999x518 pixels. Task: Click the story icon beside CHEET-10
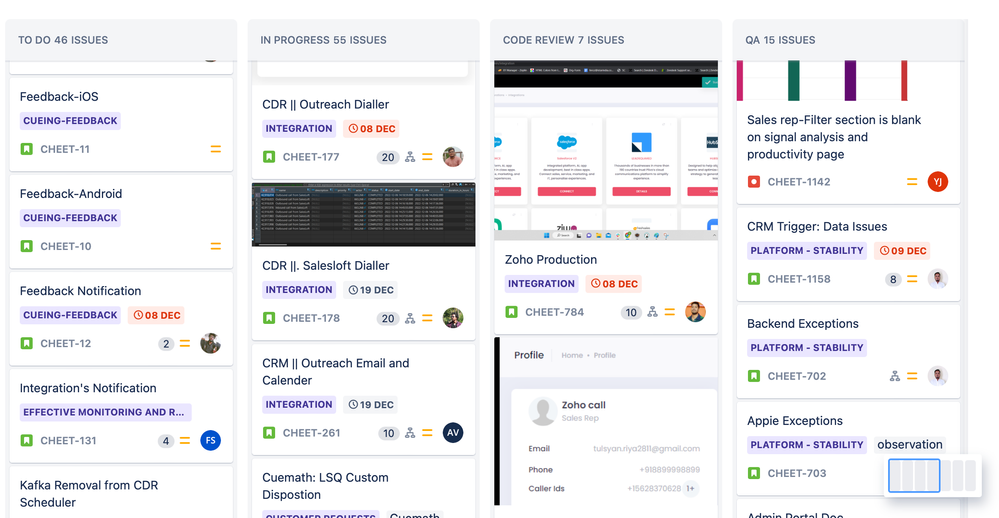click(27, 246)
